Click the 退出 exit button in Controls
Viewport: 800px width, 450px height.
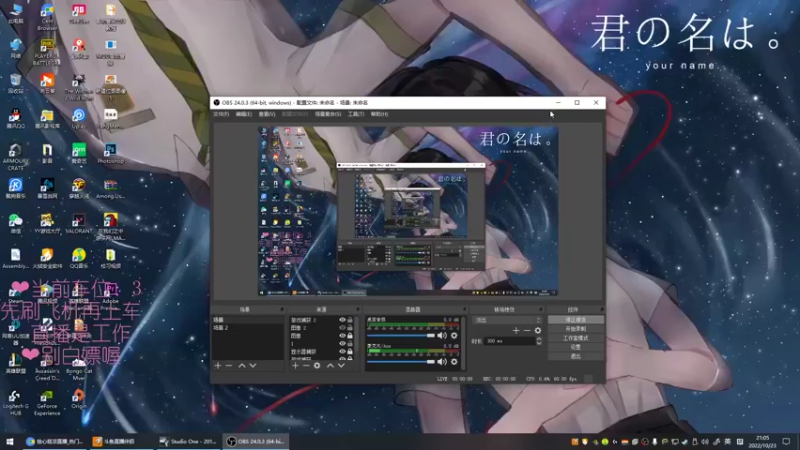(x=576, y=356)
